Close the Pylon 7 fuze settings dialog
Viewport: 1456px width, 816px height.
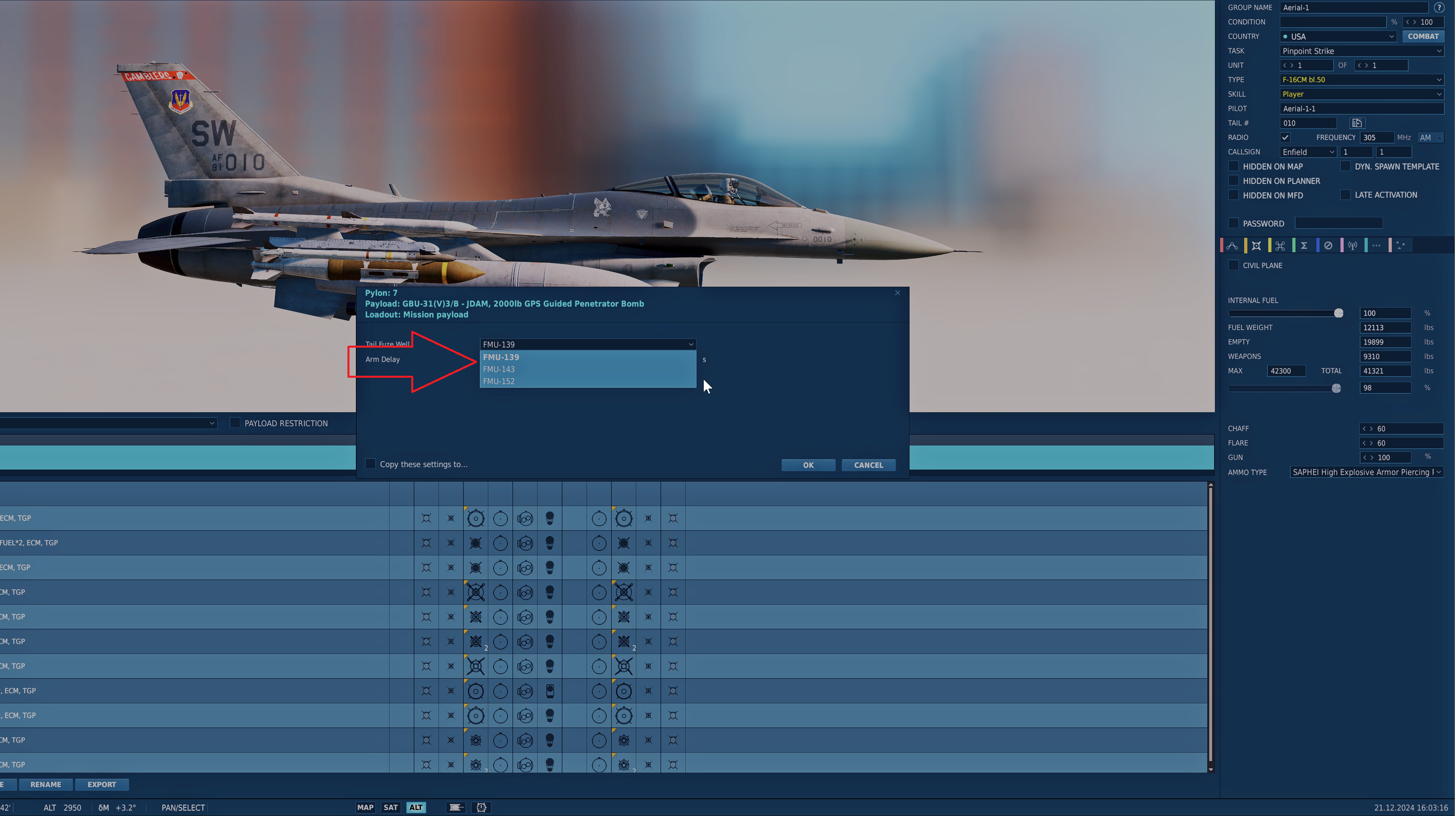(x=898, y=293)
